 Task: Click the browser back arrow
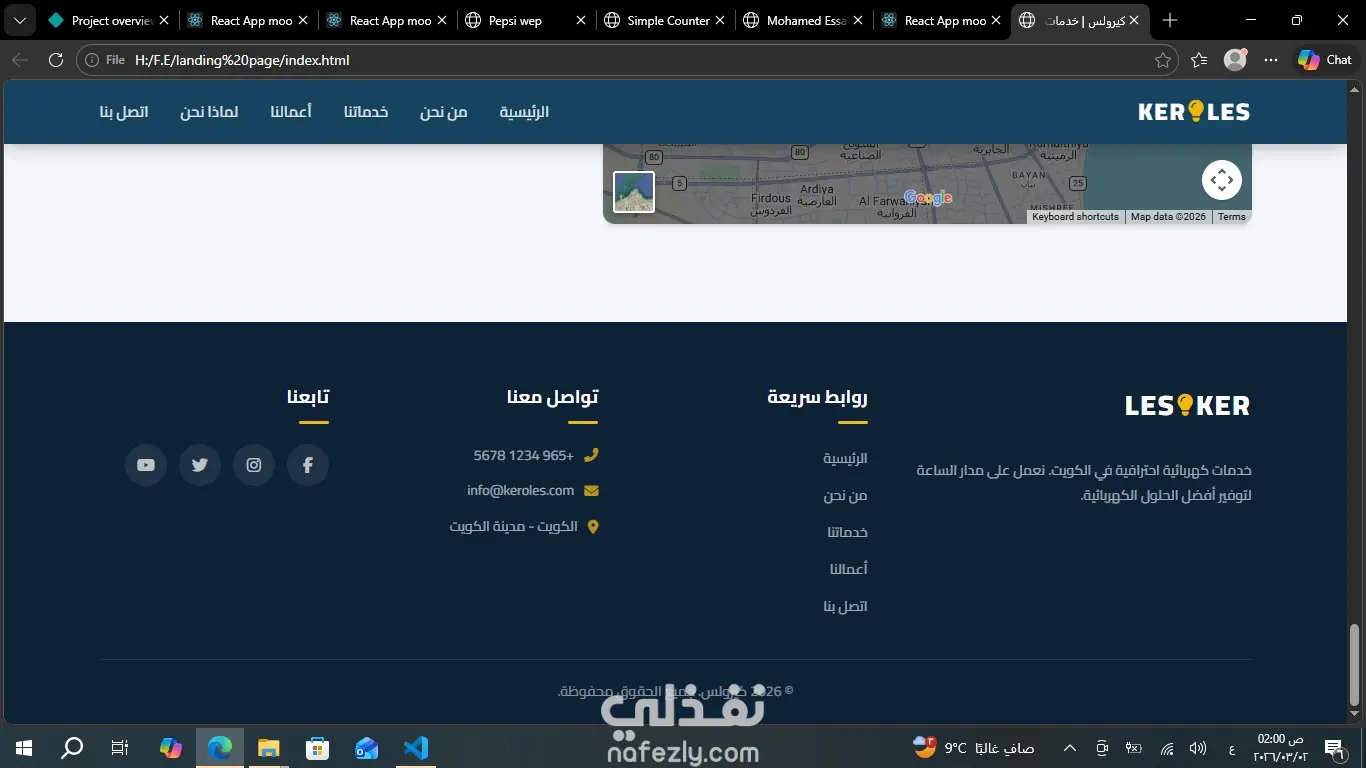[20, 60]
